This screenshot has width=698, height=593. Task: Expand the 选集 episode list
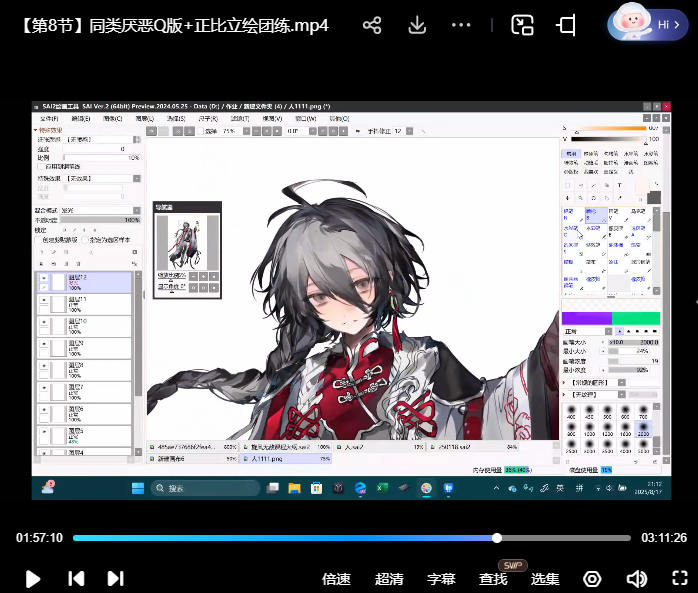click(x=545, y=579)
